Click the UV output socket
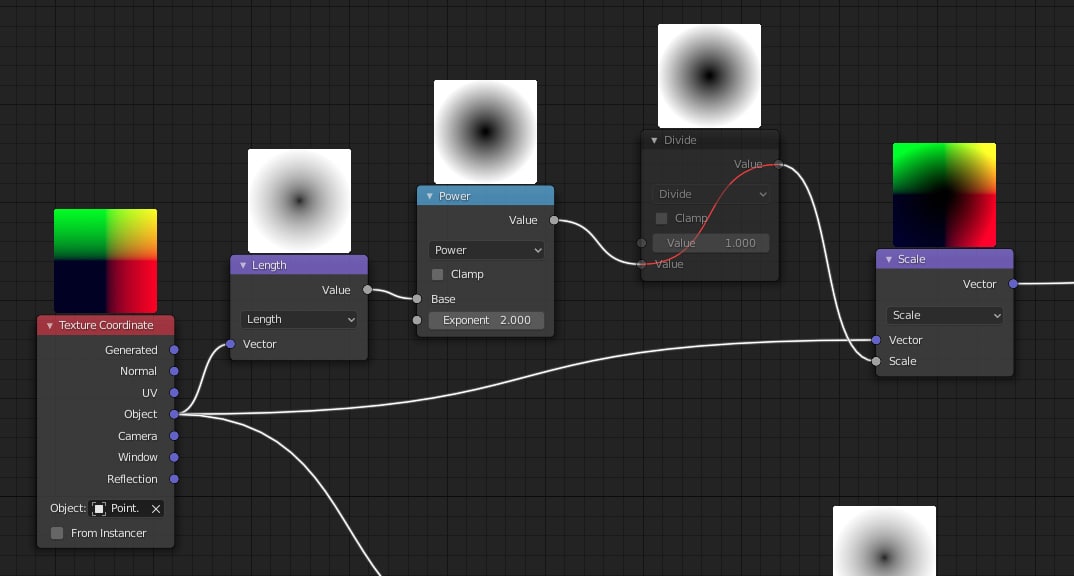 click(174, 392)
